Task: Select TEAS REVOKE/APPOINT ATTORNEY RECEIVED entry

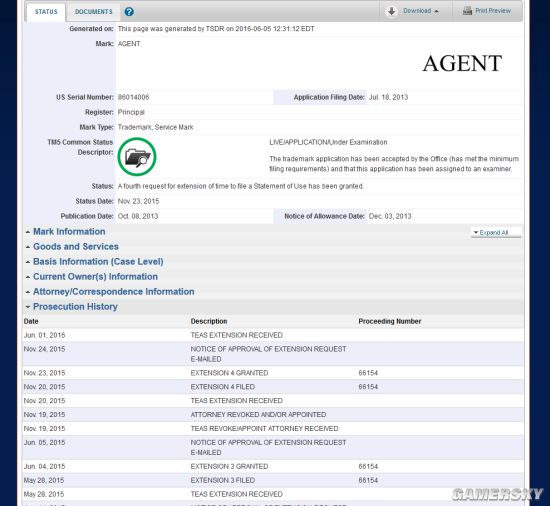Action: 264,429
